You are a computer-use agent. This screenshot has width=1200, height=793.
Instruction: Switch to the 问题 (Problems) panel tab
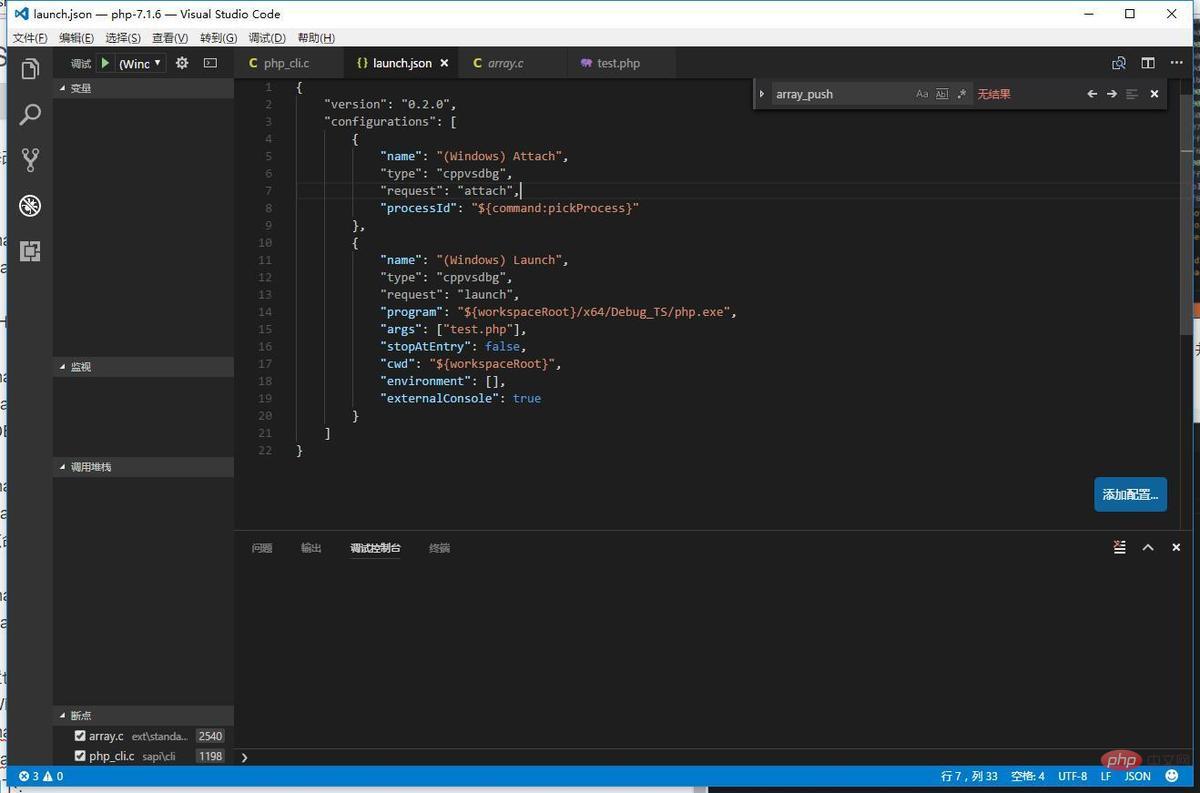pos(262,548)
